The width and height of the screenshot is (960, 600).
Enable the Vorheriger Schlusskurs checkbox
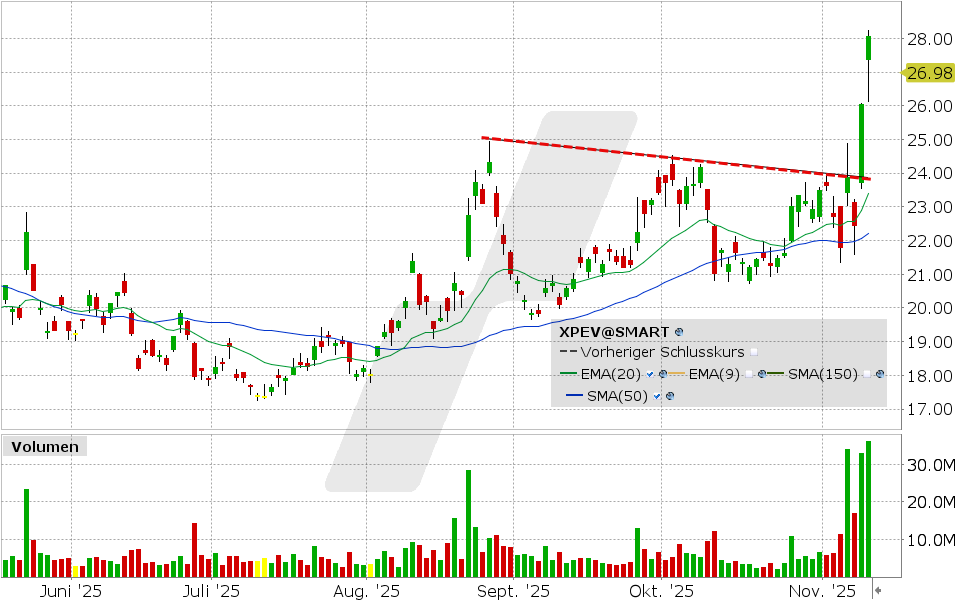pyautogui.click(x=754, y=352)
